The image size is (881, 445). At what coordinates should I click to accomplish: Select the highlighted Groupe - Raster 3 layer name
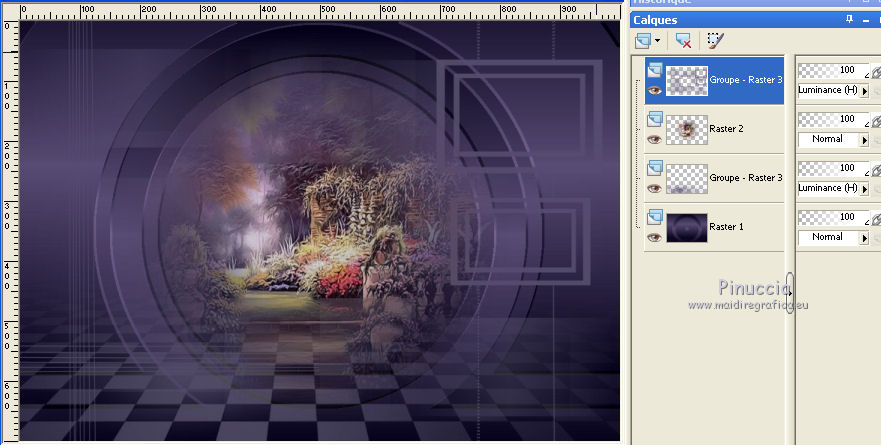click(x=746, y=80)
